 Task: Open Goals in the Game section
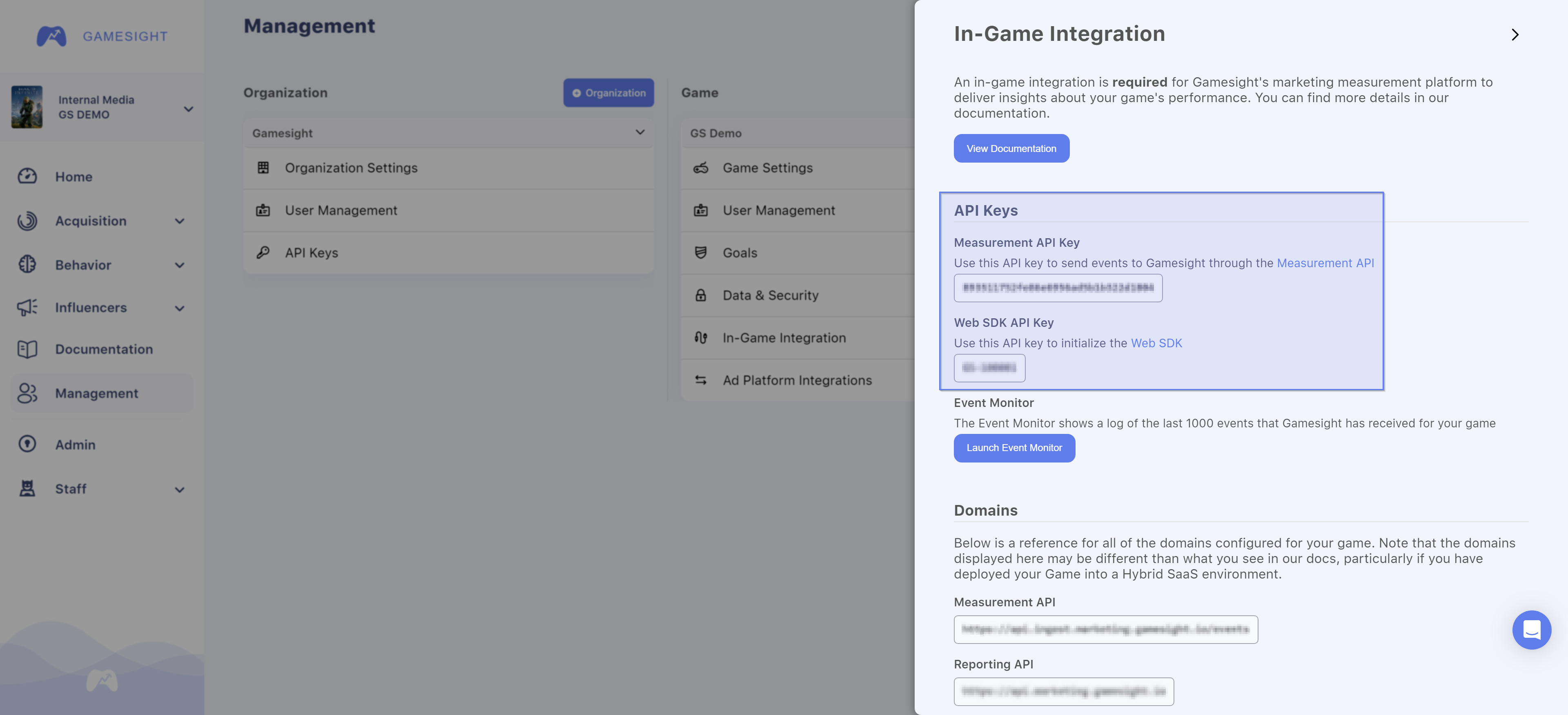pos(797,252)
